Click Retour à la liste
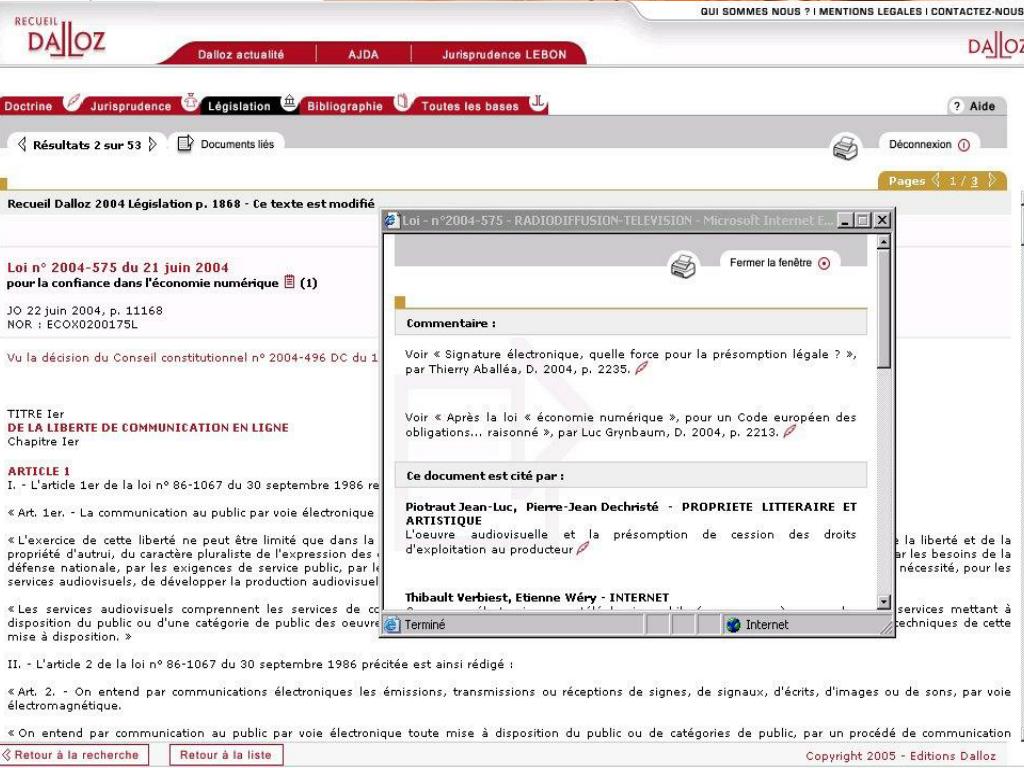This screenshot has width=1024, height=768. pyautogui.click(x=226, y=755)
